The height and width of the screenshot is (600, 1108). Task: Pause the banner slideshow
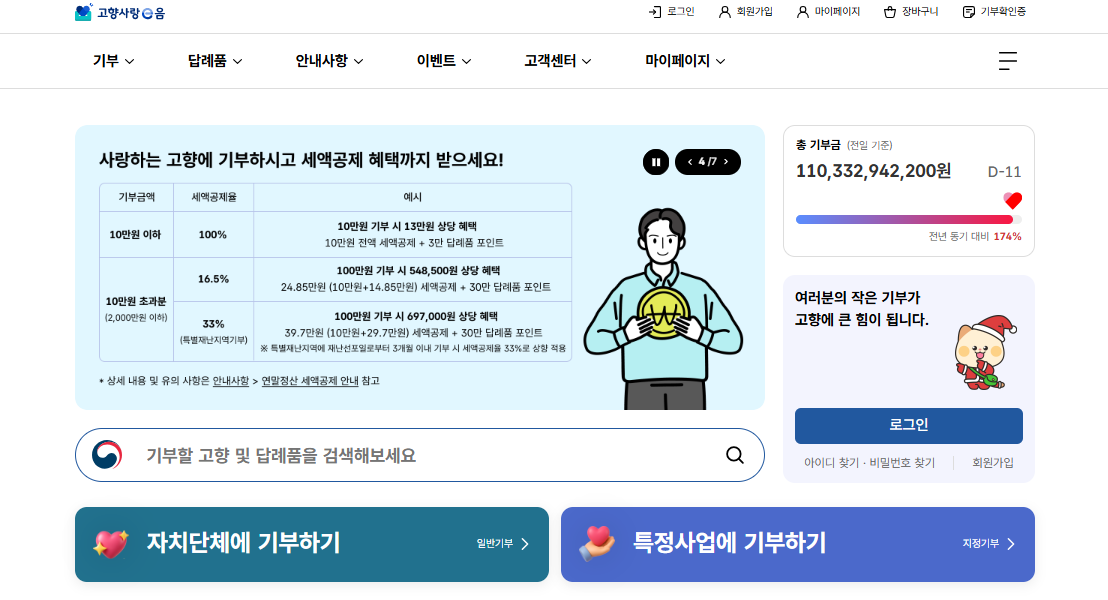(656, 162)
